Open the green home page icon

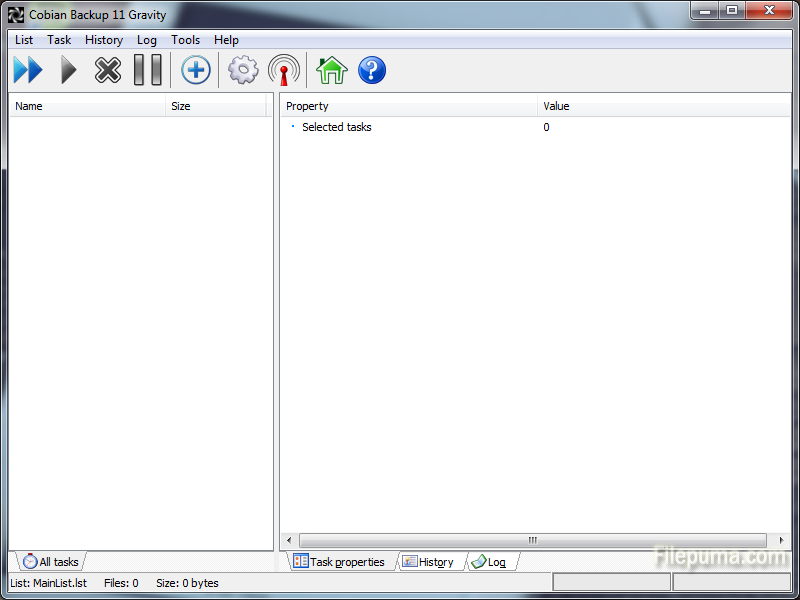pyautogui.click(x=331, y=71)
